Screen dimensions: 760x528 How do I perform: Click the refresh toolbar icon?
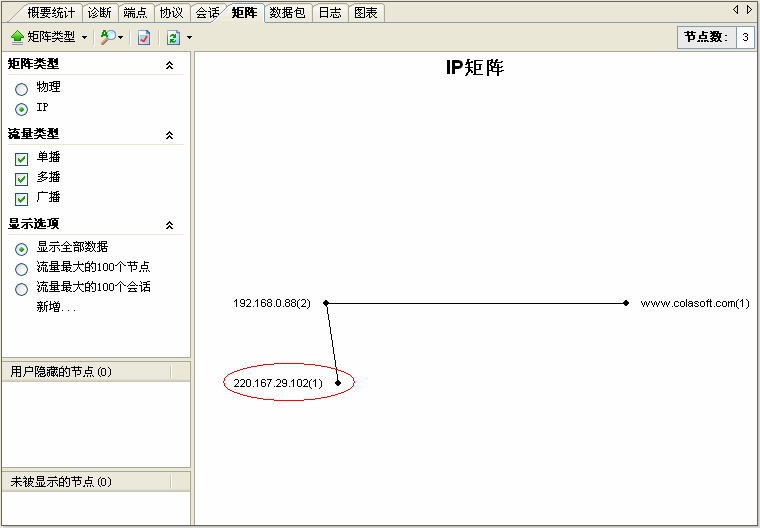coord(173,37)
